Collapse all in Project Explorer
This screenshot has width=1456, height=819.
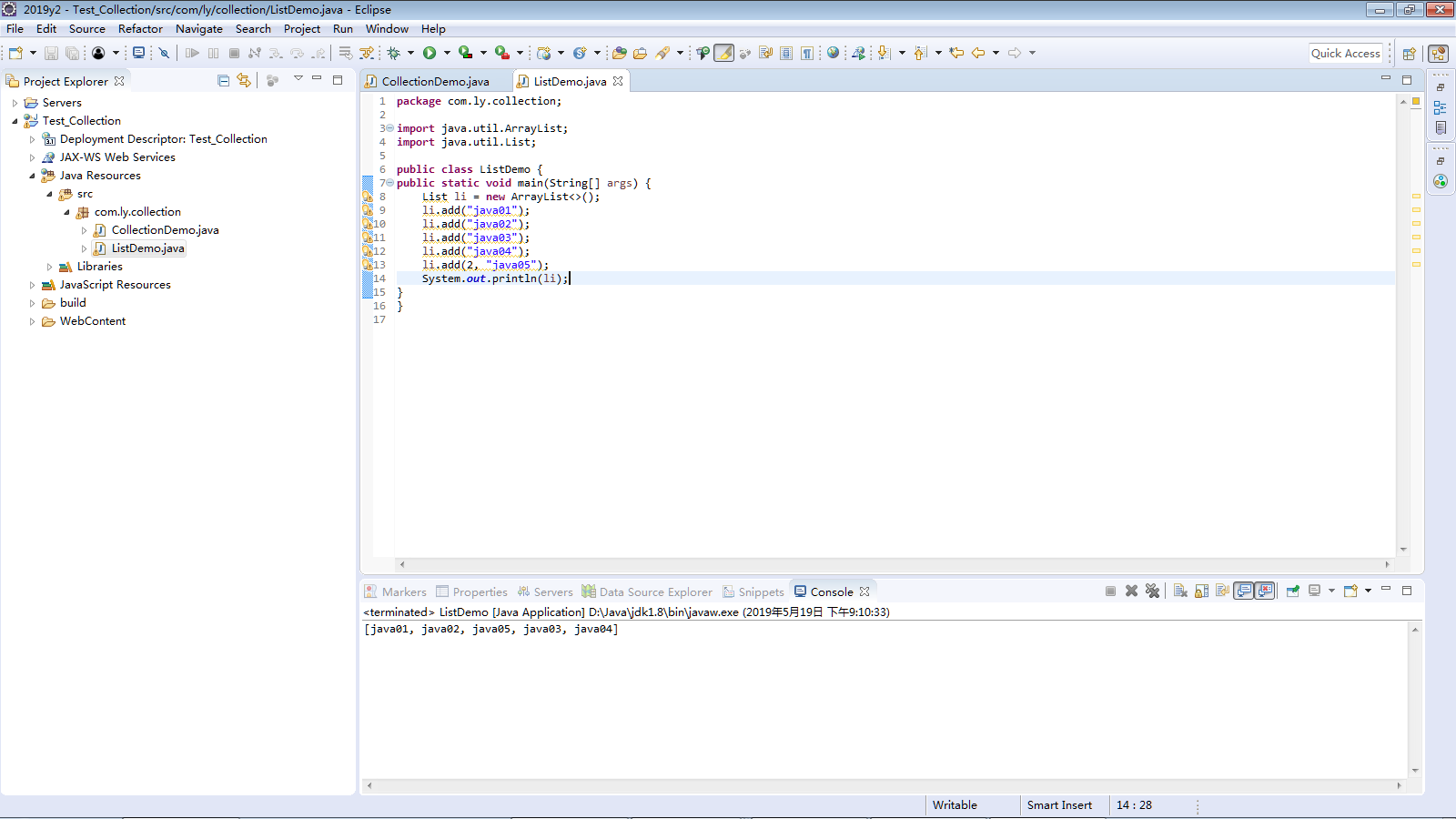[223, 80]
